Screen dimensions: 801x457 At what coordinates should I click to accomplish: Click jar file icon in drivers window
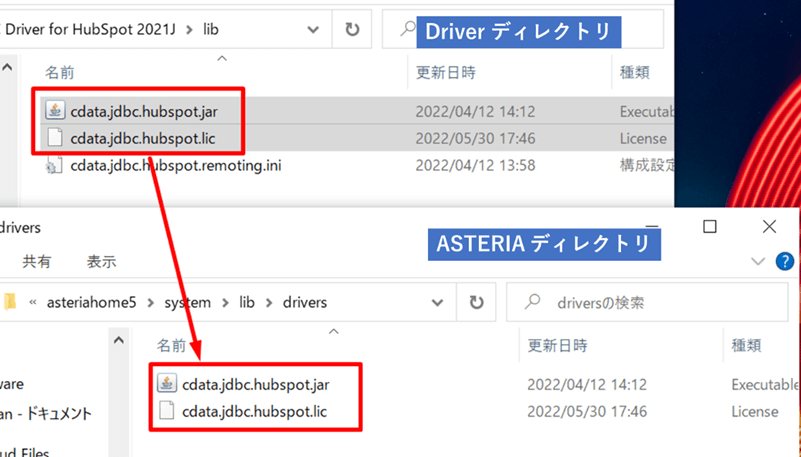pos(167,383)
